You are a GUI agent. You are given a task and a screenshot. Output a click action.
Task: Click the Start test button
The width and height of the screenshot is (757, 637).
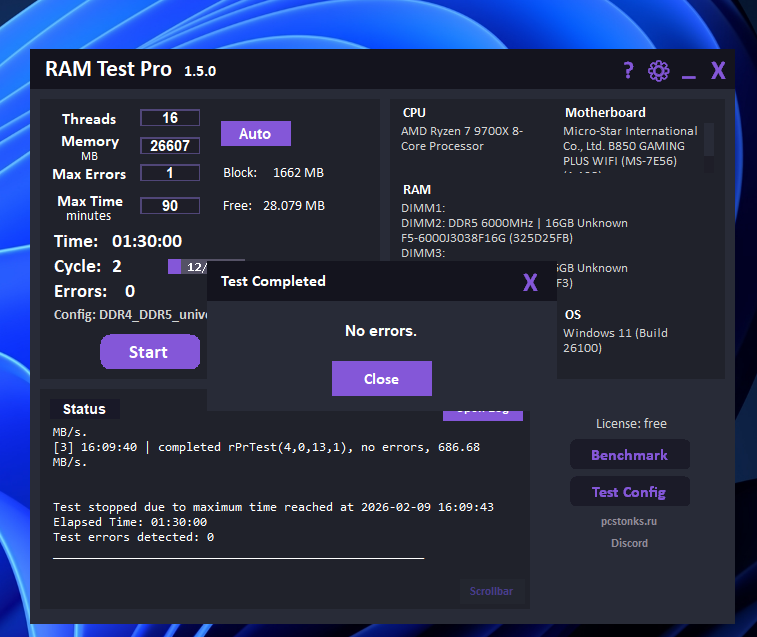(x=150, y=352)
